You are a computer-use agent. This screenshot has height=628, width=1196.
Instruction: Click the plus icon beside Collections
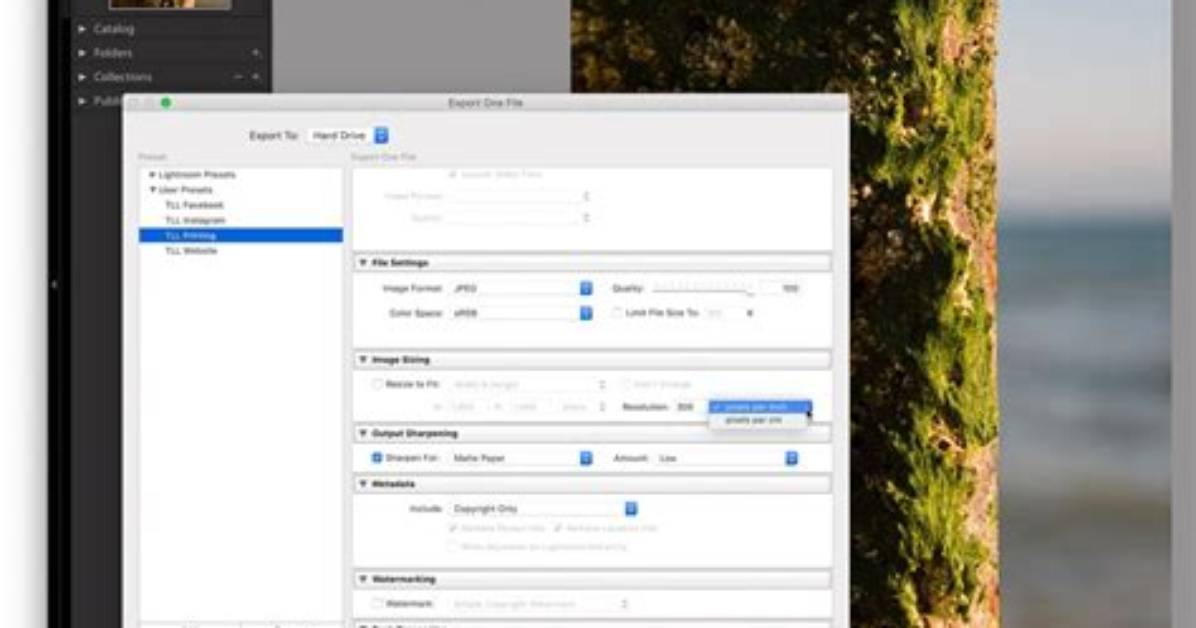(256, 77)
